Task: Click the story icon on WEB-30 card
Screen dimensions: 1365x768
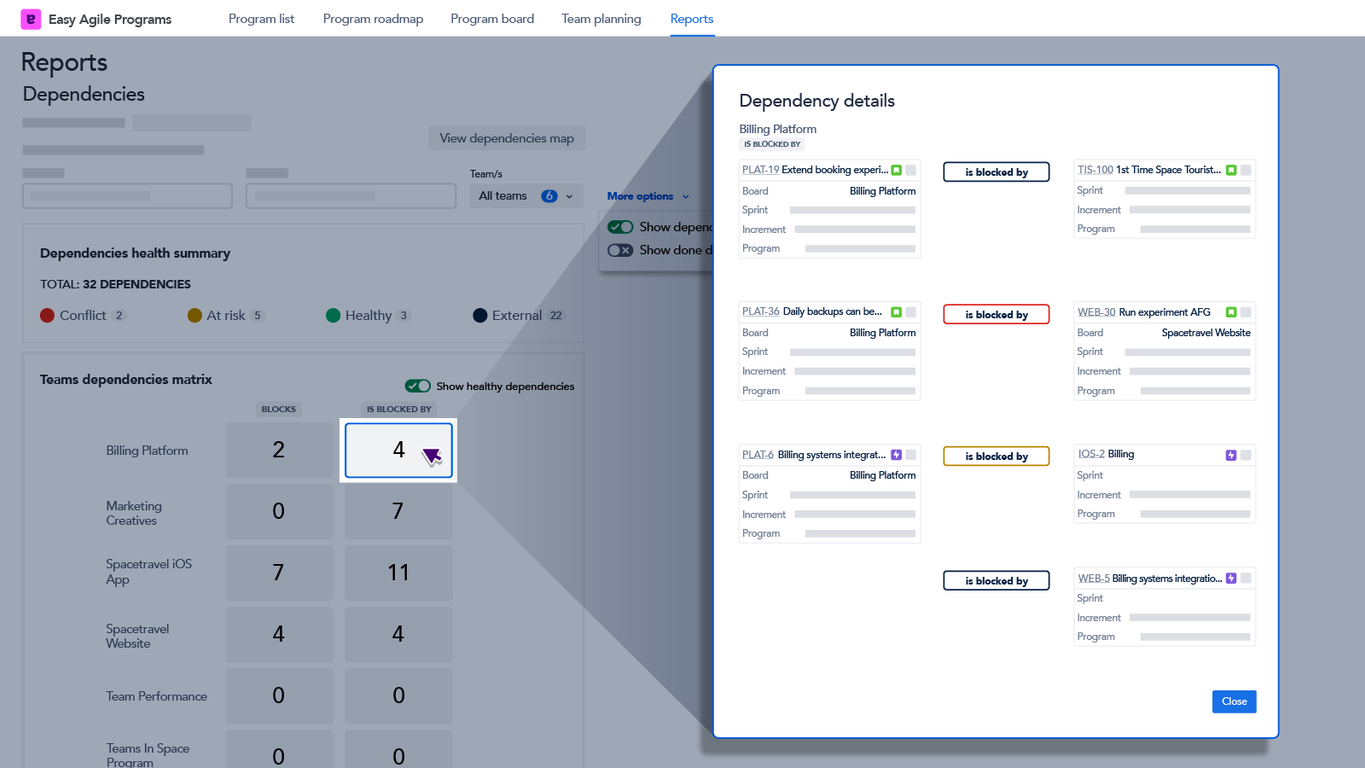Action: pos(1231,312)
